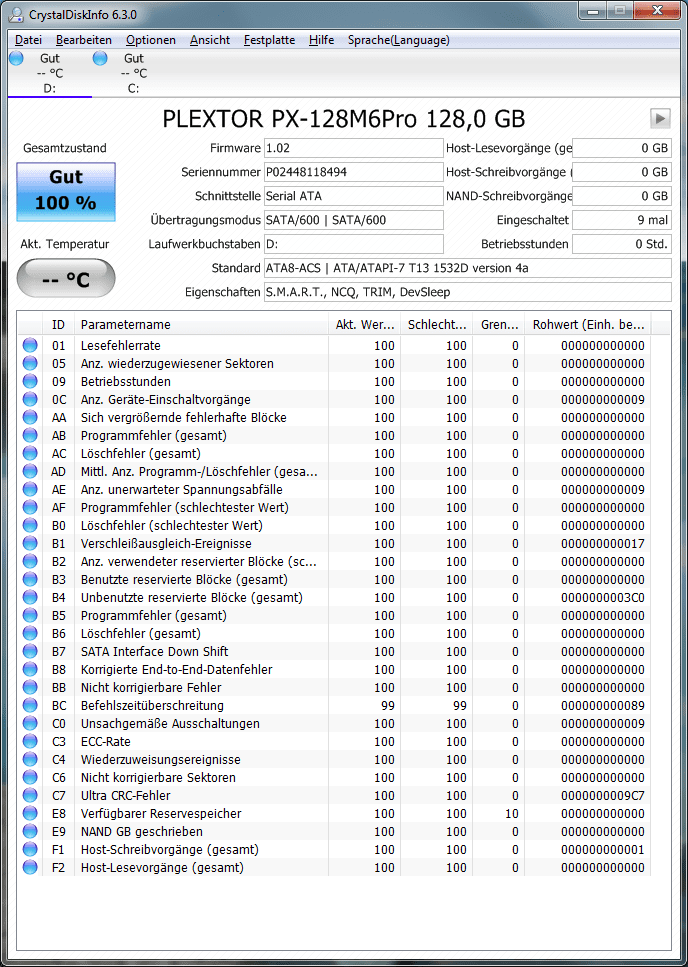Click the status icon for attribute 05
Image resolution: width=688 pixels, height=967 pixels.
click(x=30, y=363)
